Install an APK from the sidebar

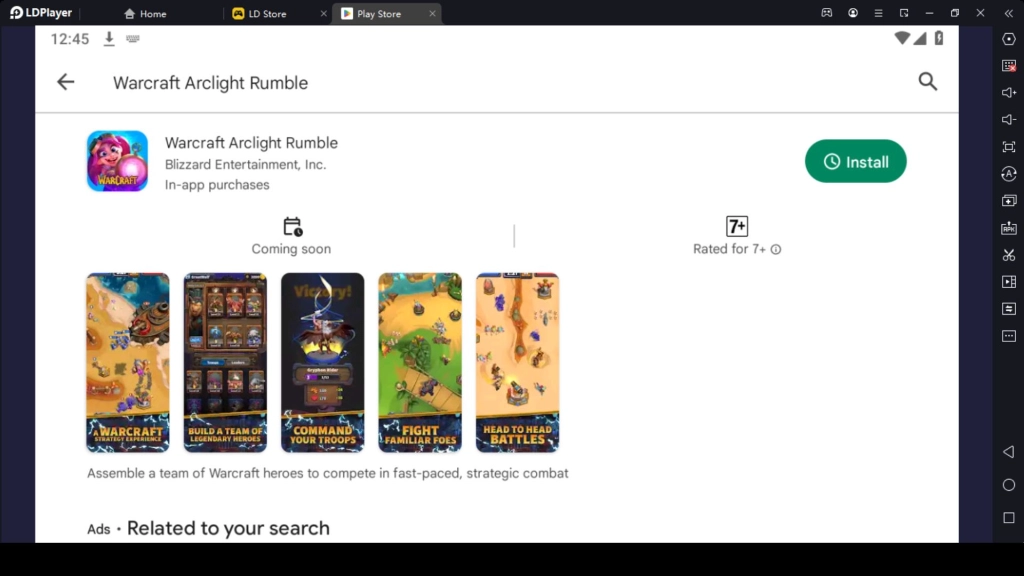pos(1008,228)
